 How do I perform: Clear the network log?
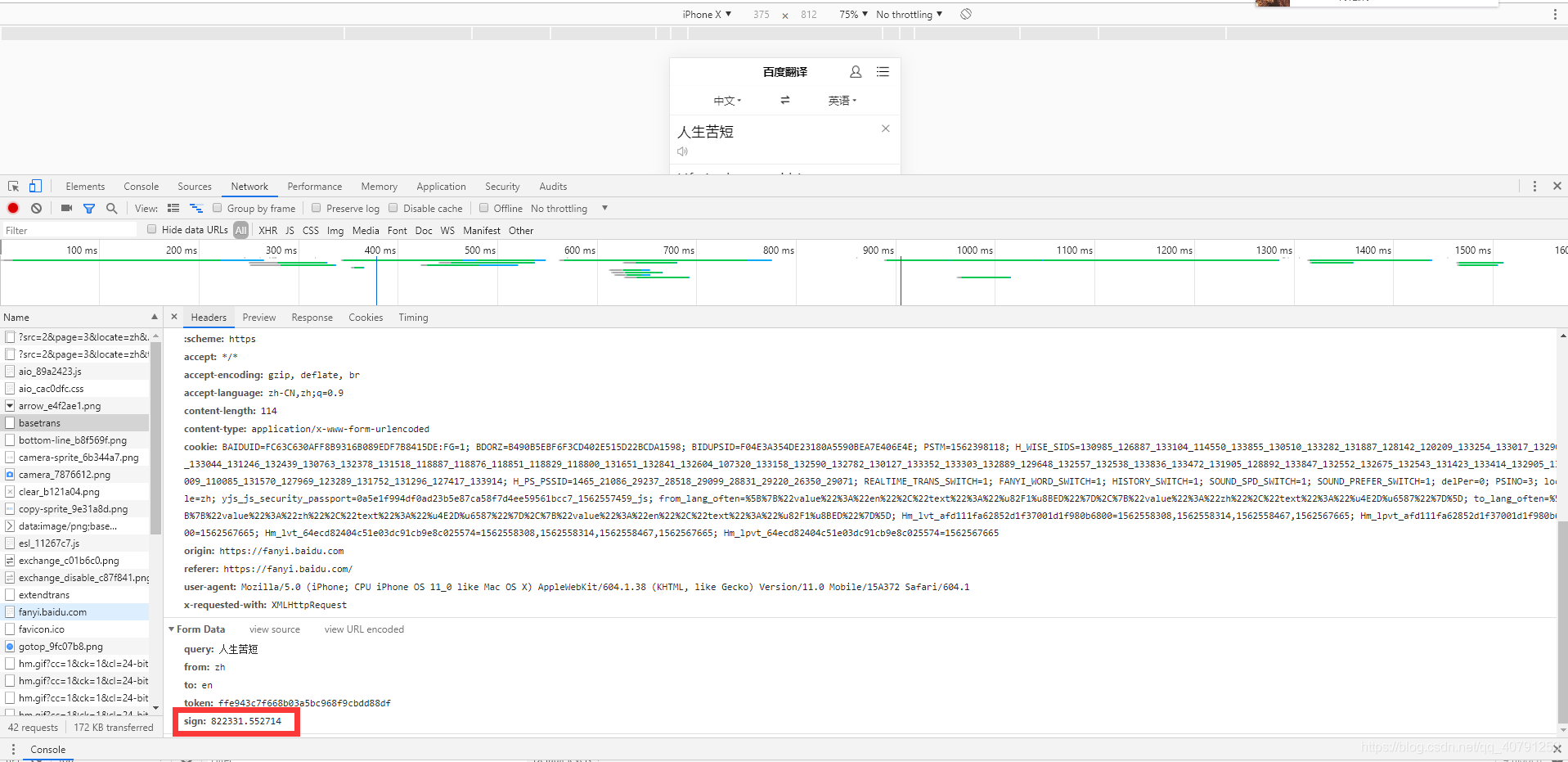pyautogui.click(x=36, y=209)
